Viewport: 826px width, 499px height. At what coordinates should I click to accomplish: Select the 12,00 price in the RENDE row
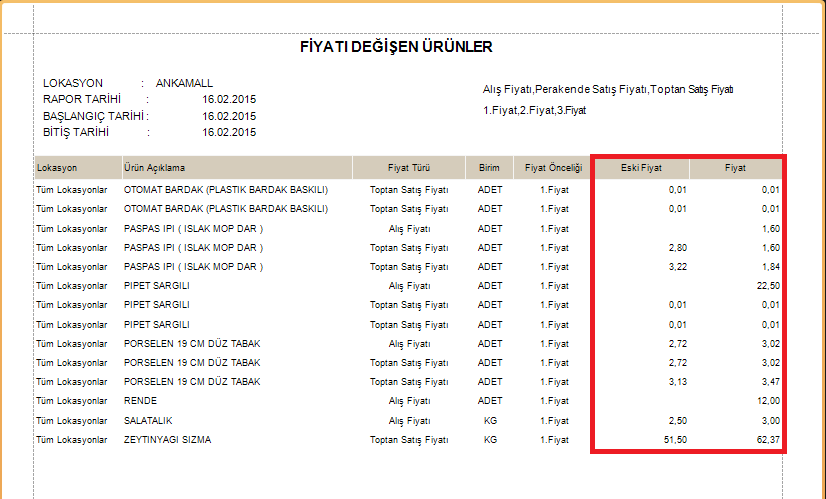click(x=768, y=401)
